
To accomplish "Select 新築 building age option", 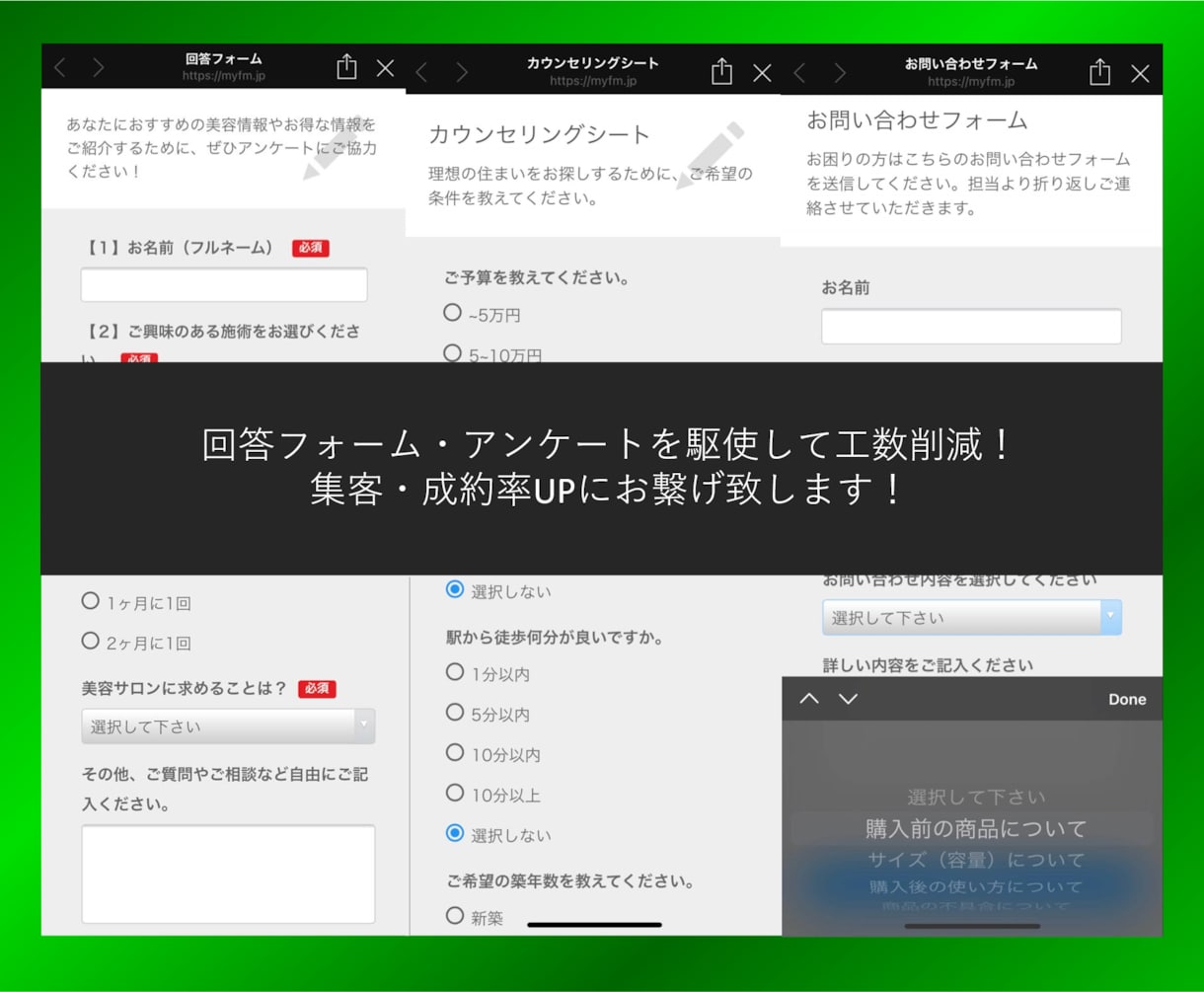I will 455,915.
